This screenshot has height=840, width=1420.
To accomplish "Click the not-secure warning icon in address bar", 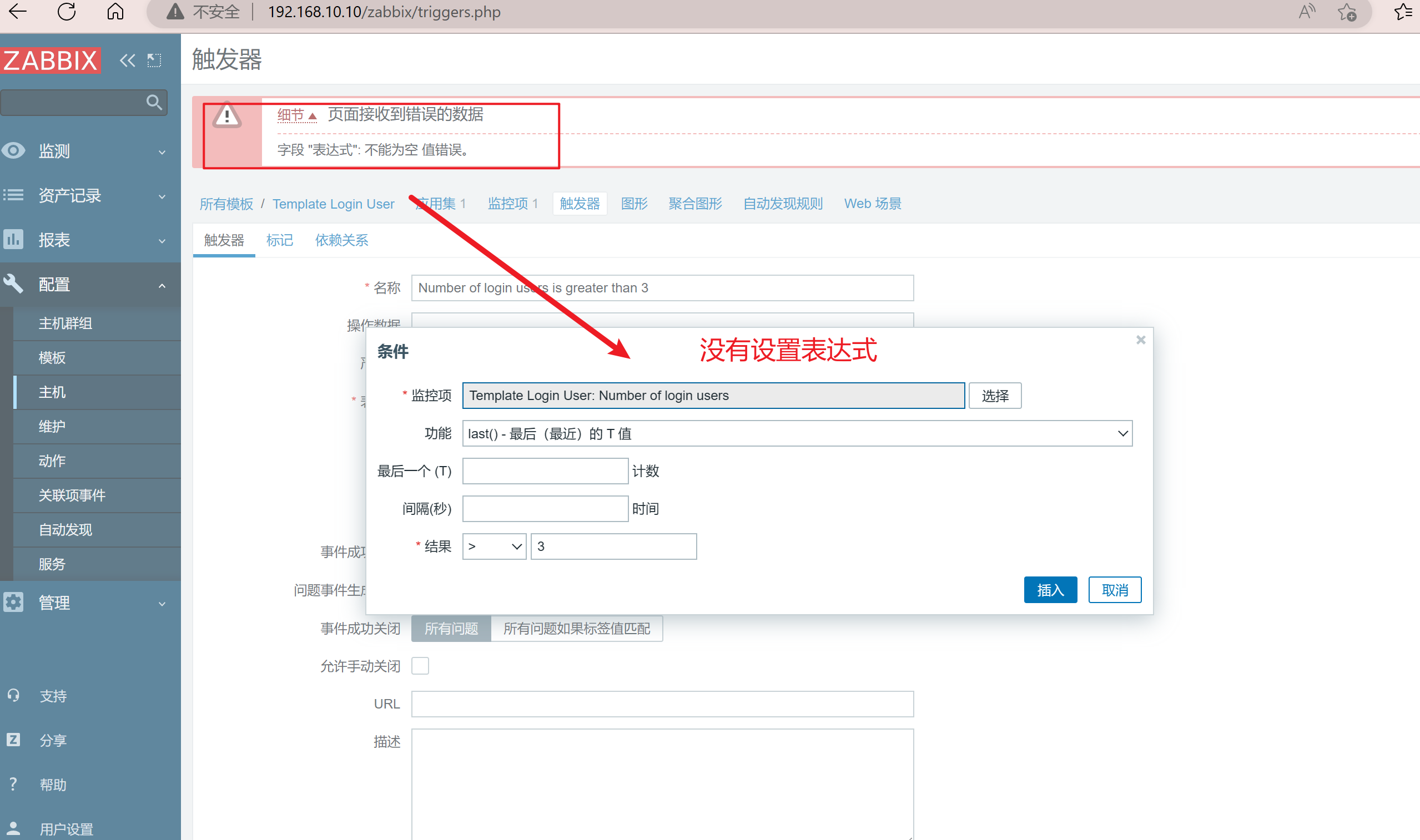I will tap(175, 12).
